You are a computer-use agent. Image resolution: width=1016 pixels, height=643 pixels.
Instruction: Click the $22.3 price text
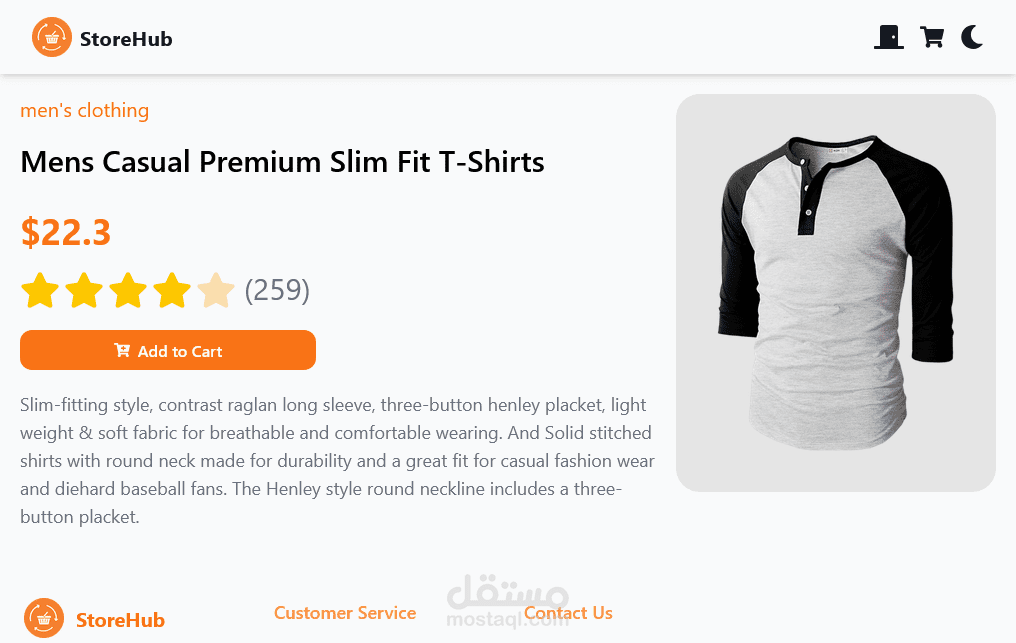65,232
